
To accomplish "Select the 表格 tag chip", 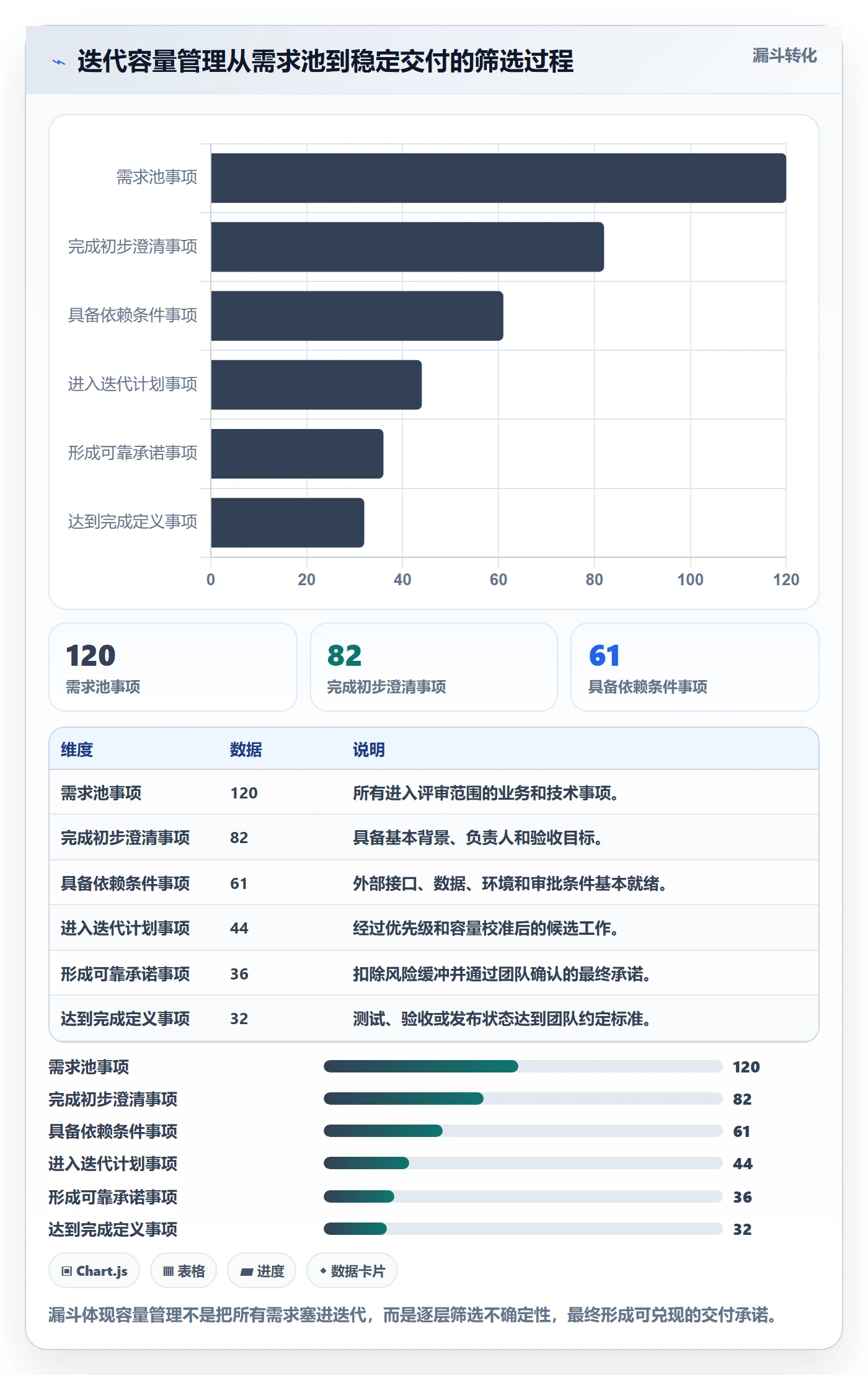I will tap(184, 1271).
